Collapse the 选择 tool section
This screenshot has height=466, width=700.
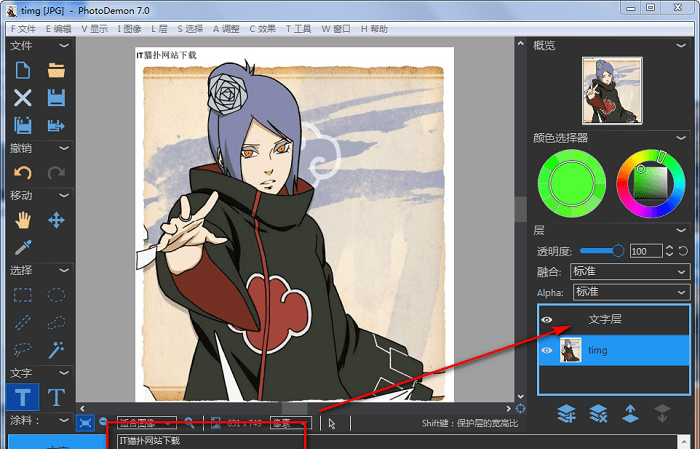click(x=64, y=270)
